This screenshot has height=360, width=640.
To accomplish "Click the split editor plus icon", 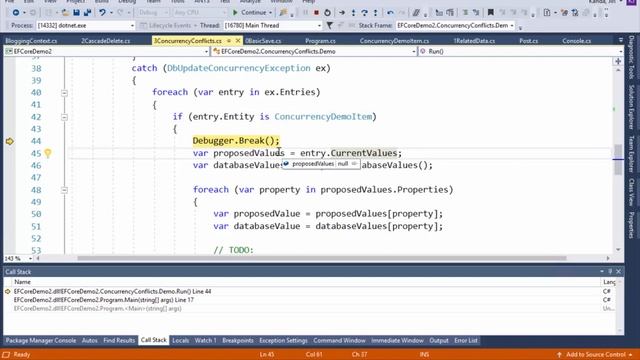I will [618, 61].
